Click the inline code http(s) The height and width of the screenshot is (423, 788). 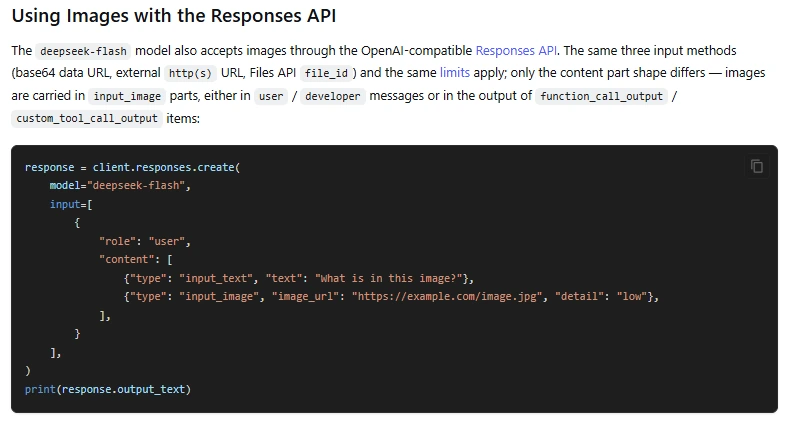pyautogui.click(x=190, y=73)
